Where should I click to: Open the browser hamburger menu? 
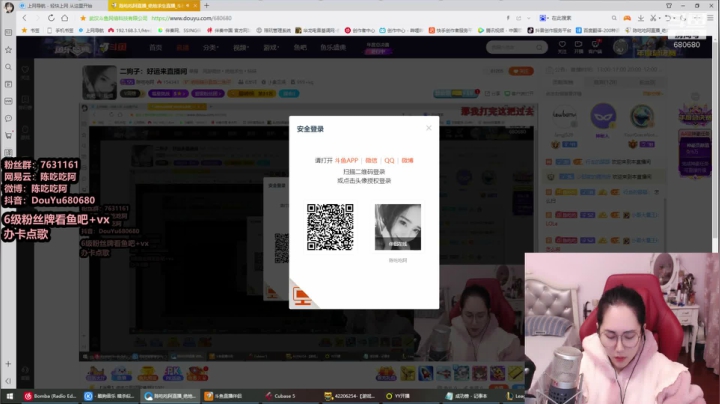click(710, 18)
